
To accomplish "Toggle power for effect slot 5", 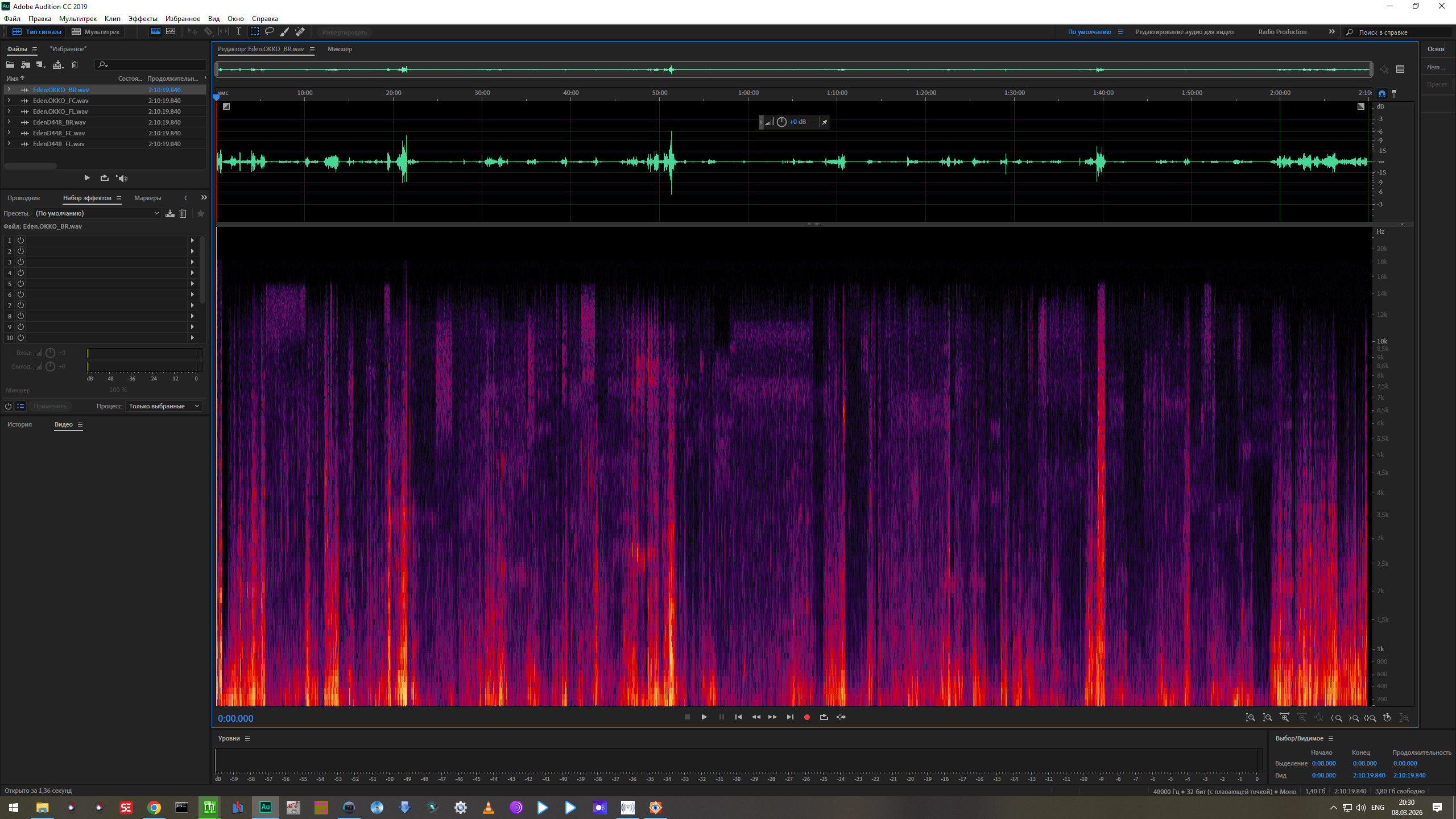I will pos(20,284).
